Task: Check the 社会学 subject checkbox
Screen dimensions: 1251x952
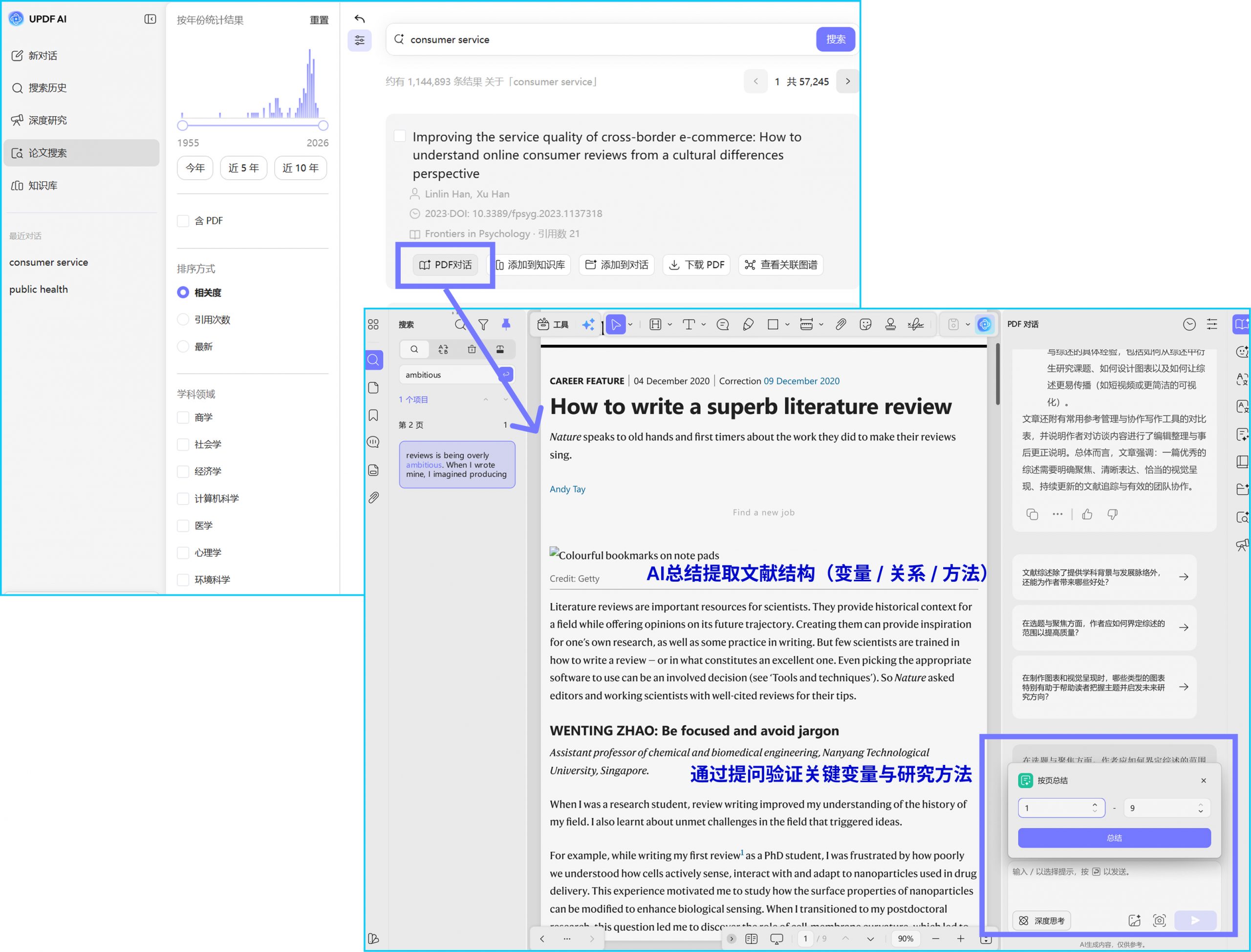Action: click(x=183, y=445)
